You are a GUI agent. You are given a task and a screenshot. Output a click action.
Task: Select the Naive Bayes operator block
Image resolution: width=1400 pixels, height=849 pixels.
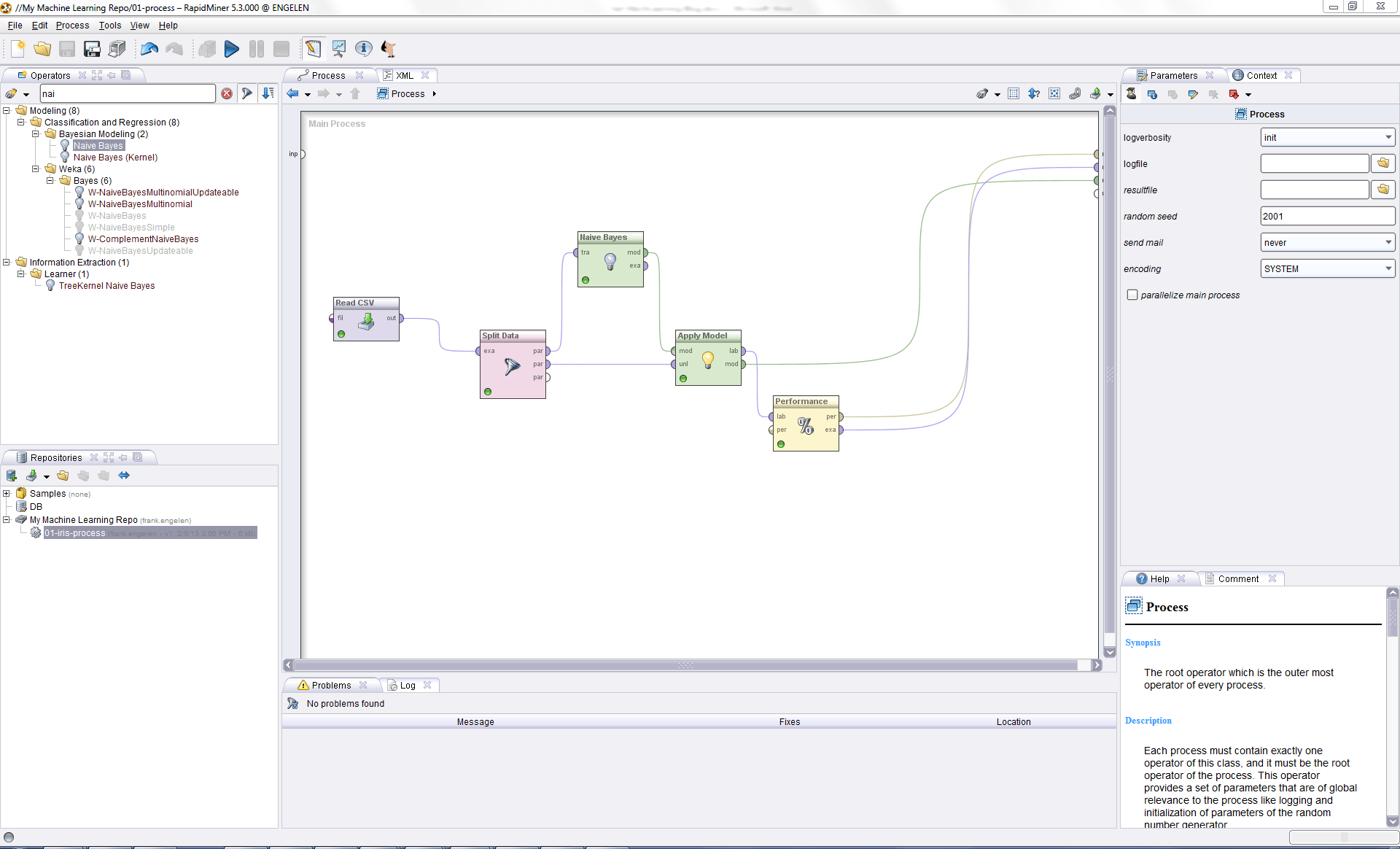610,260
